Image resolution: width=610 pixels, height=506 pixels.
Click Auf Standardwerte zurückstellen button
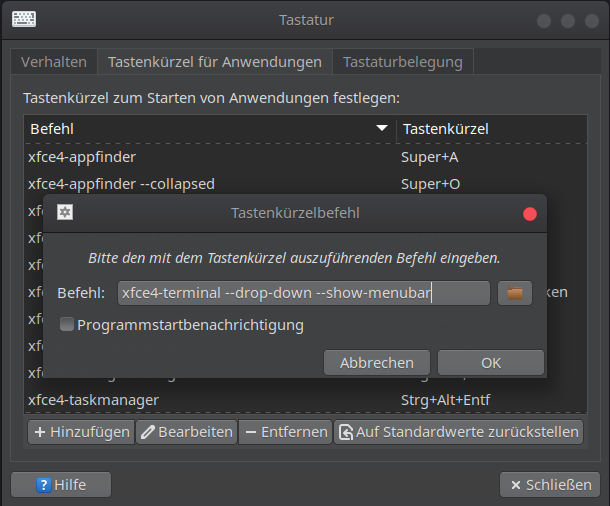pos(458,432)
